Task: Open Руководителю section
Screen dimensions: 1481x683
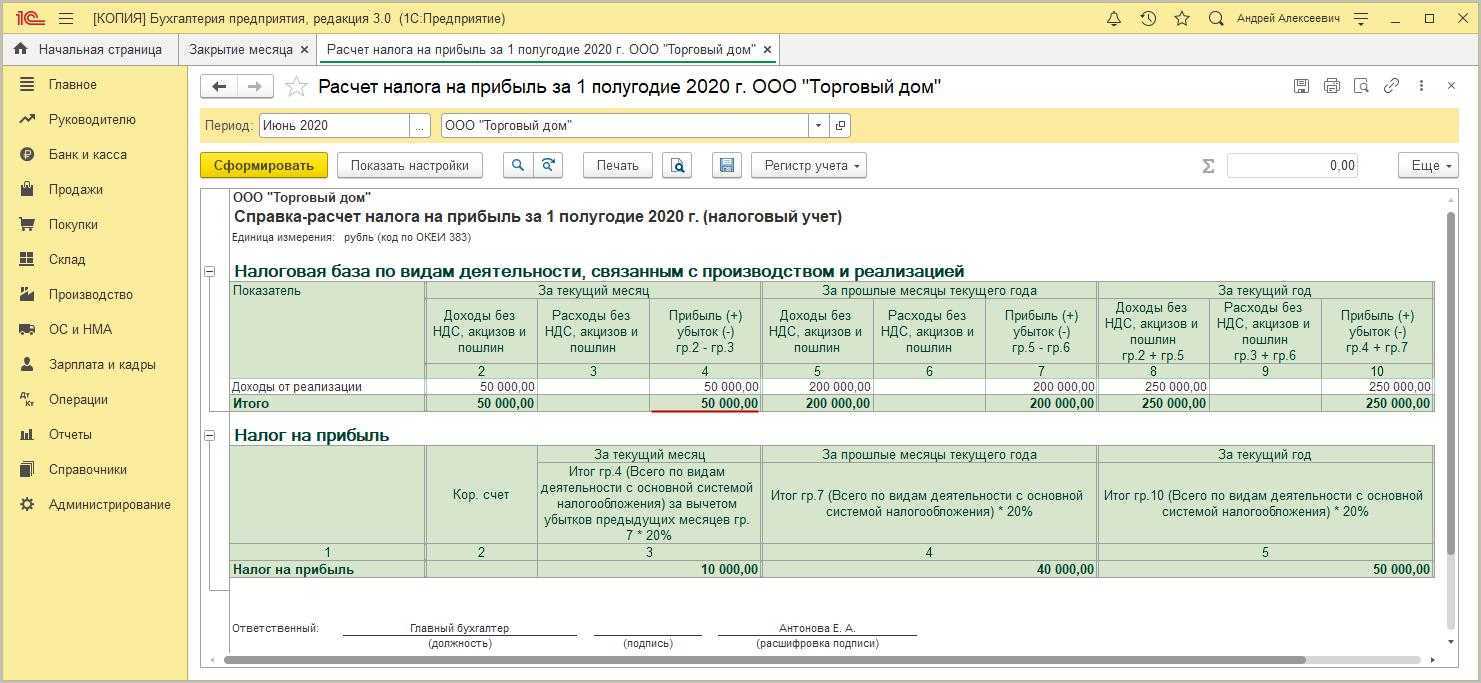Action: tap(92, 119)
